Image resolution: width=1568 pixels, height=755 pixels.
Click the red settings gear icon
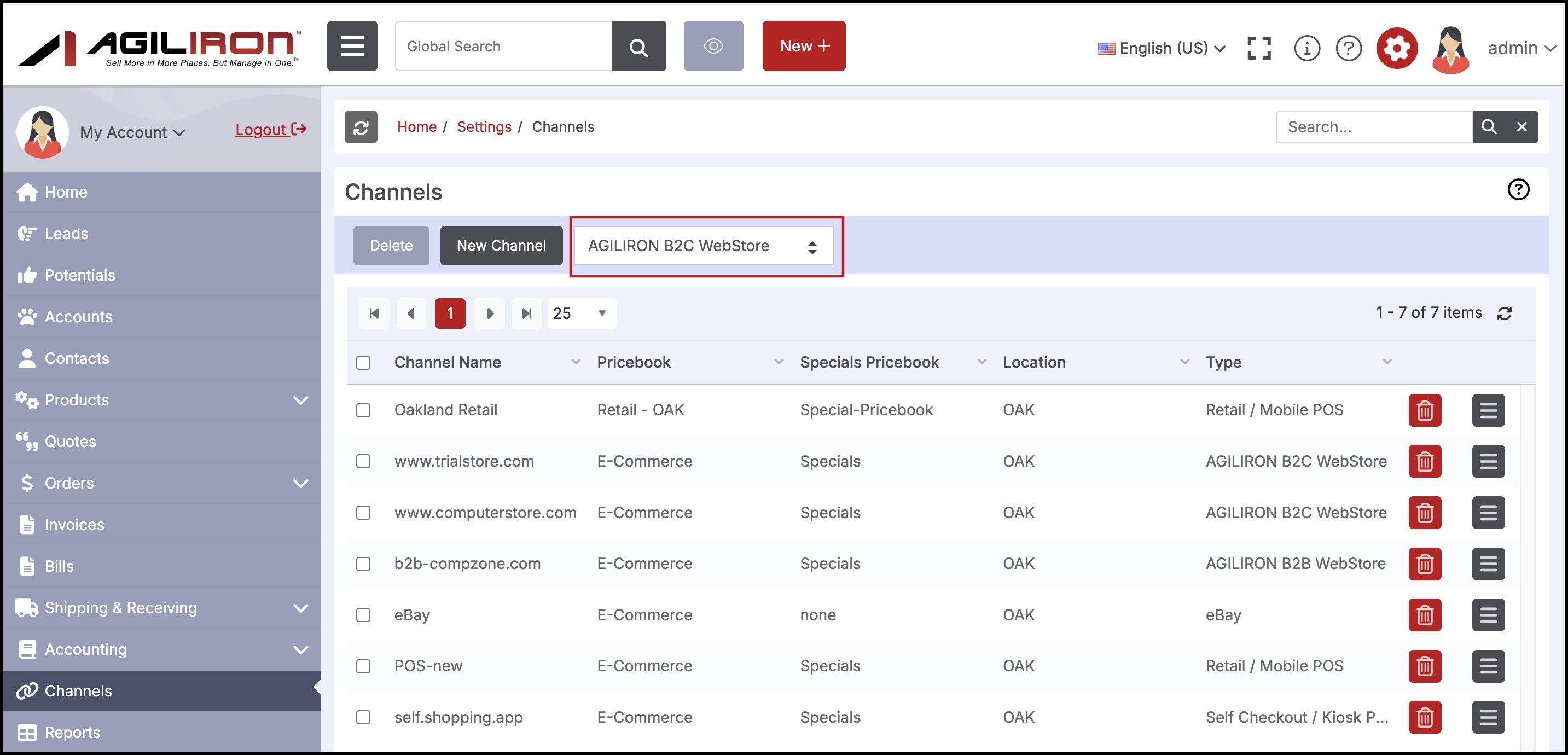(1396, 47)
